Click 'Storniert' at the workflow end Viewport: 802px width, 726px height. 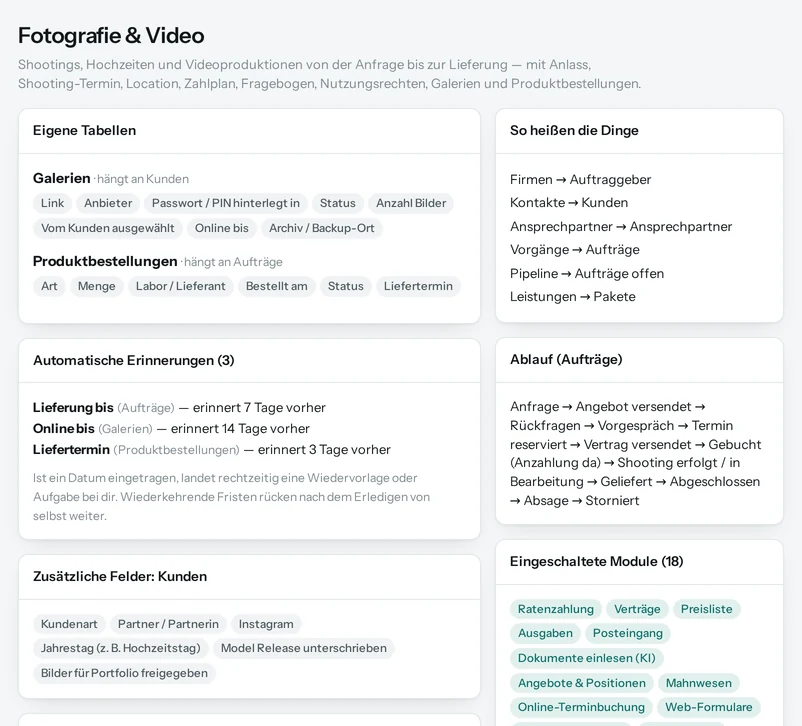tap(612, 501)
